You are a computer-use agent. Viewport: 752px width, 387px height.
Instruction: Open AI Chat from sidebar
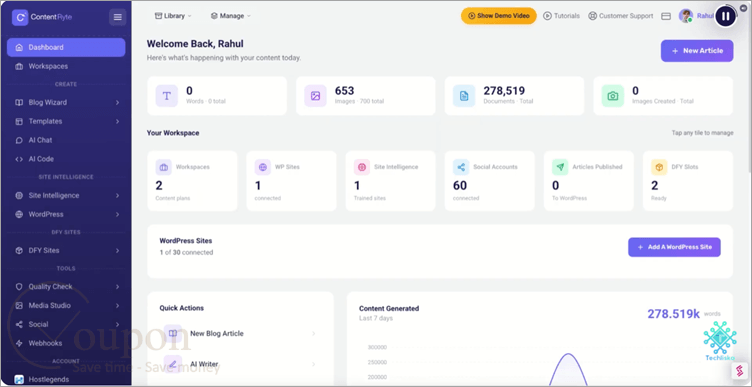[x=66, y=140]
